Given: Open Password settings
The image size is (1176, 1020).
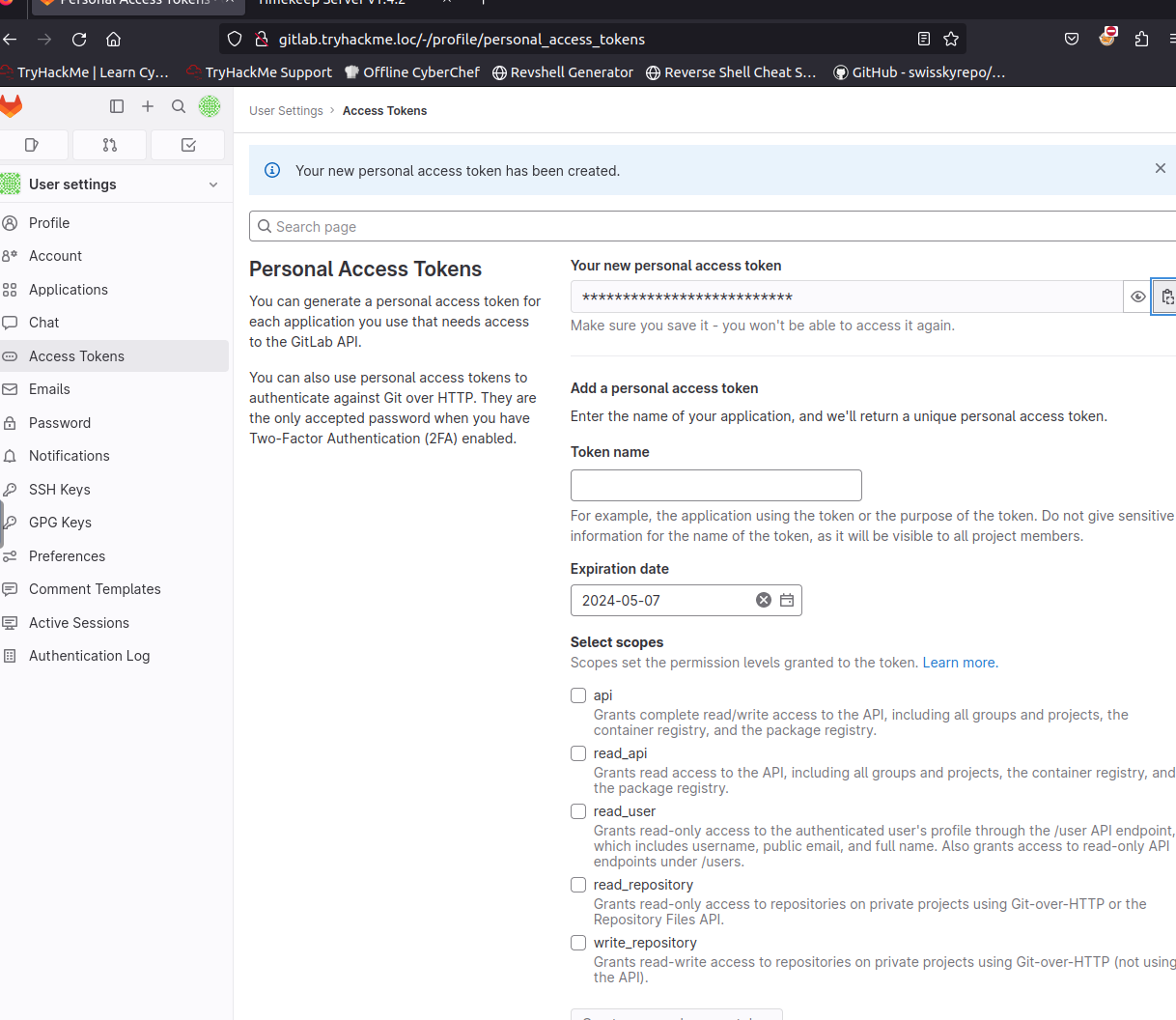Looking at the screenshot, I should point(114,423).
